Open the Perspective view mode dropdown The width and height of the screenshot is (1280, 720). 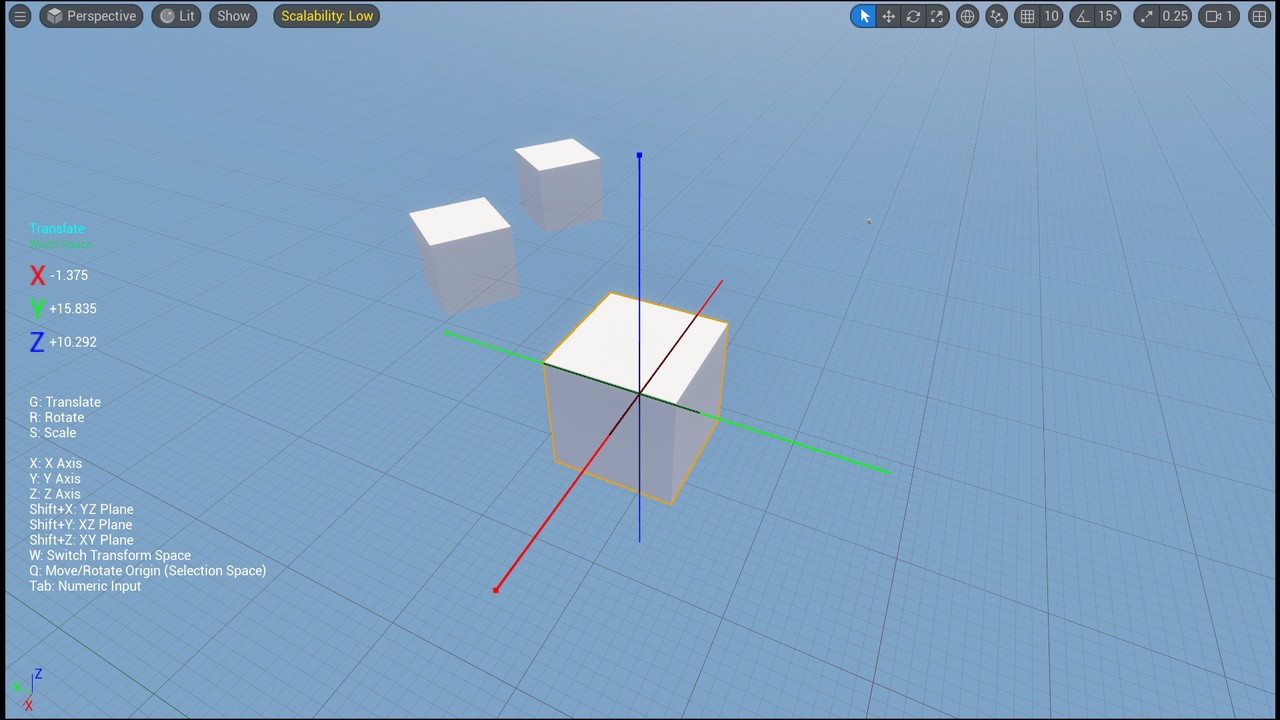(x=91, y=16)
